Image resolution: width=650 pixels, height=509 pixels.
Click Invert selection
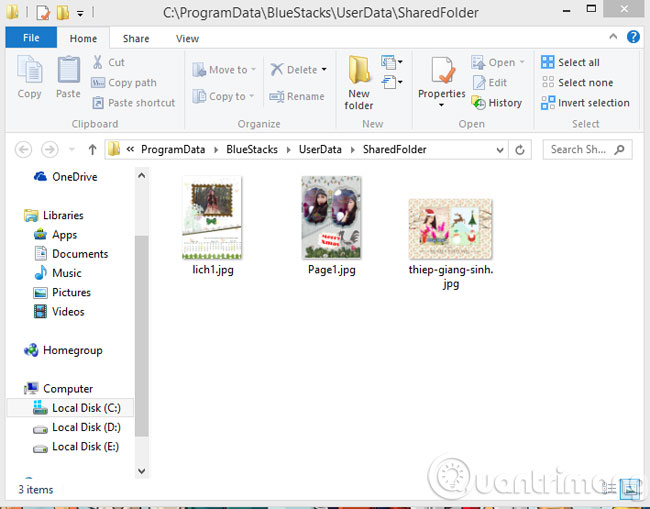coord(585,102)
